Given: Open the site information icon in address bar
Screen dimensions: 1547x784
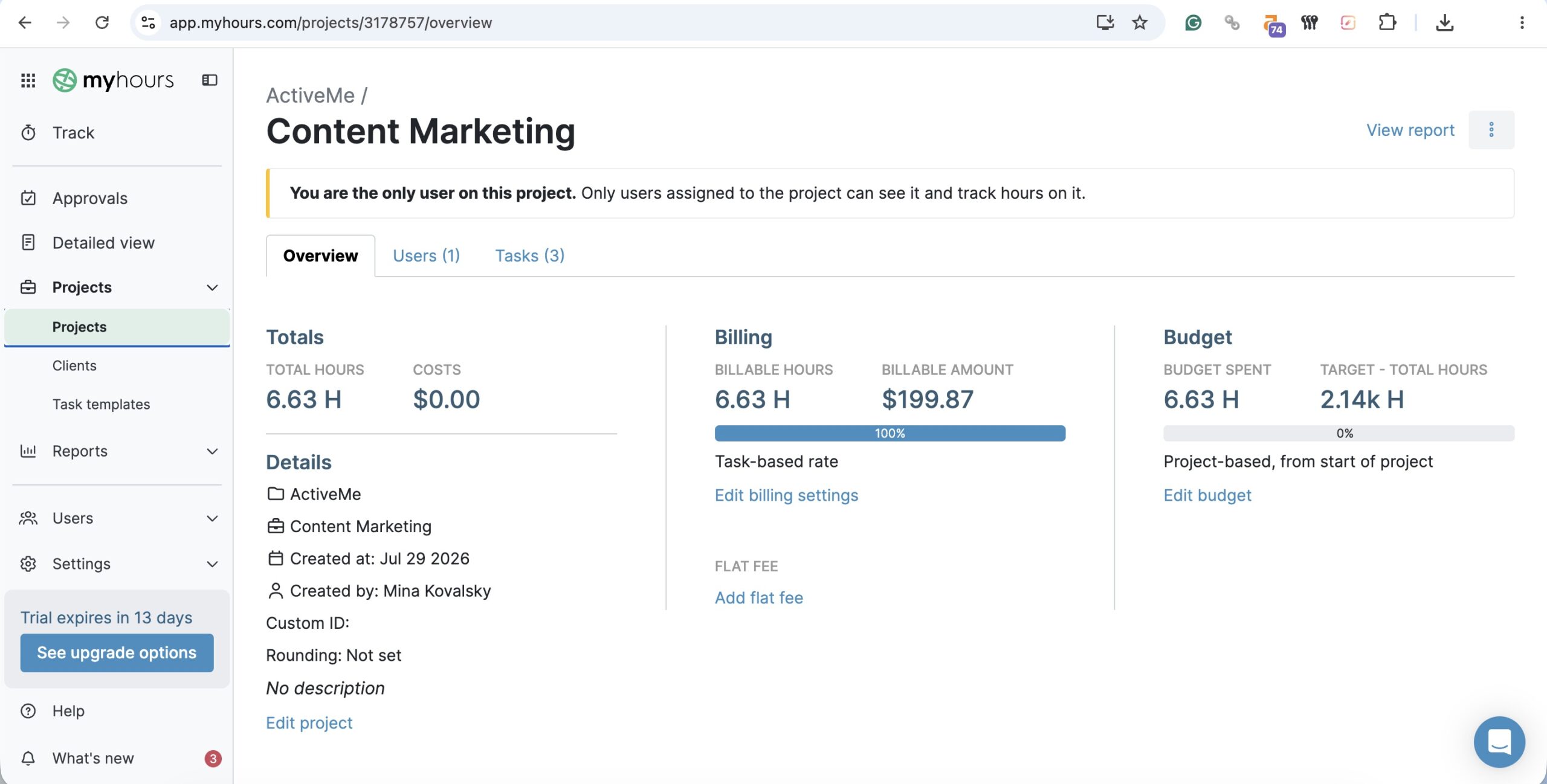Looking at the screenshot, I should tap(148, 23).
